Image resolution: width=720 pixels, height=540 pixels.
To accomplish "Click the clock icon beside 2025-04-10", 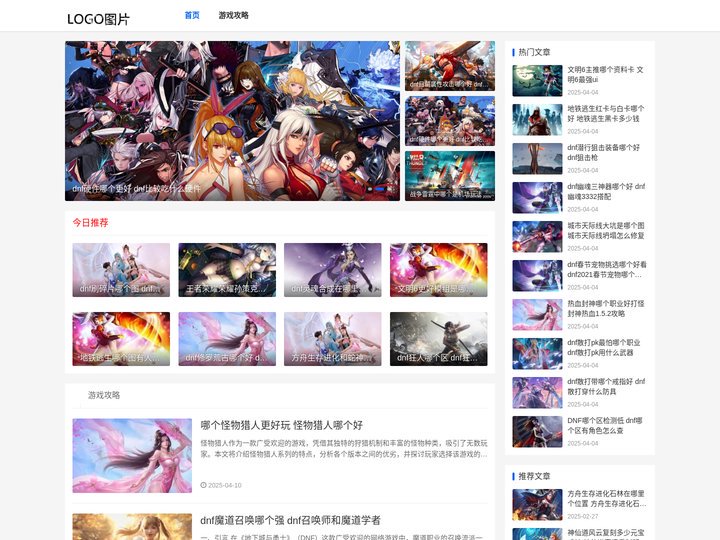I will 203,485.
